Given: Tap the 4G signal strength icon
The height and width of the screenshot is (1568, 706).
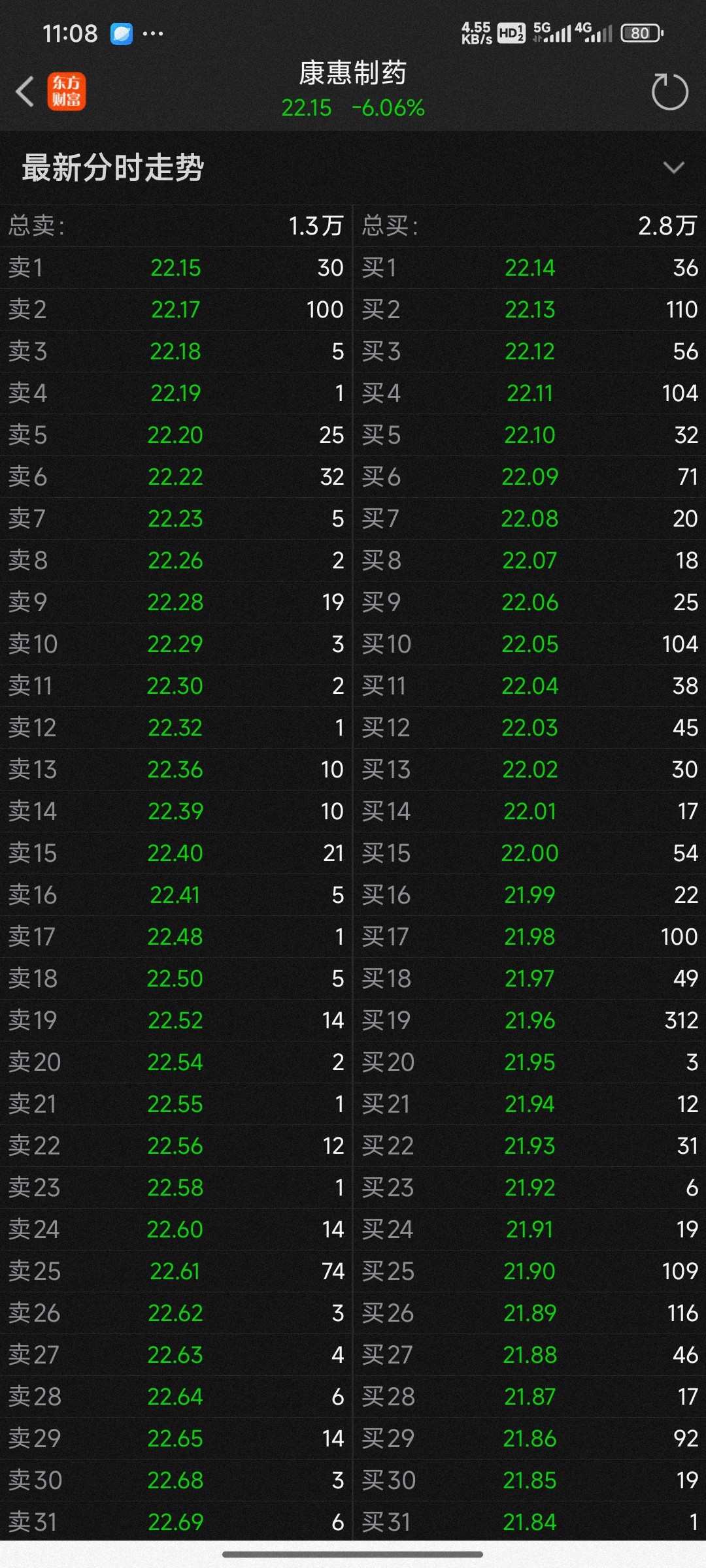Looking at the screenshot, I should click(594, 32).
